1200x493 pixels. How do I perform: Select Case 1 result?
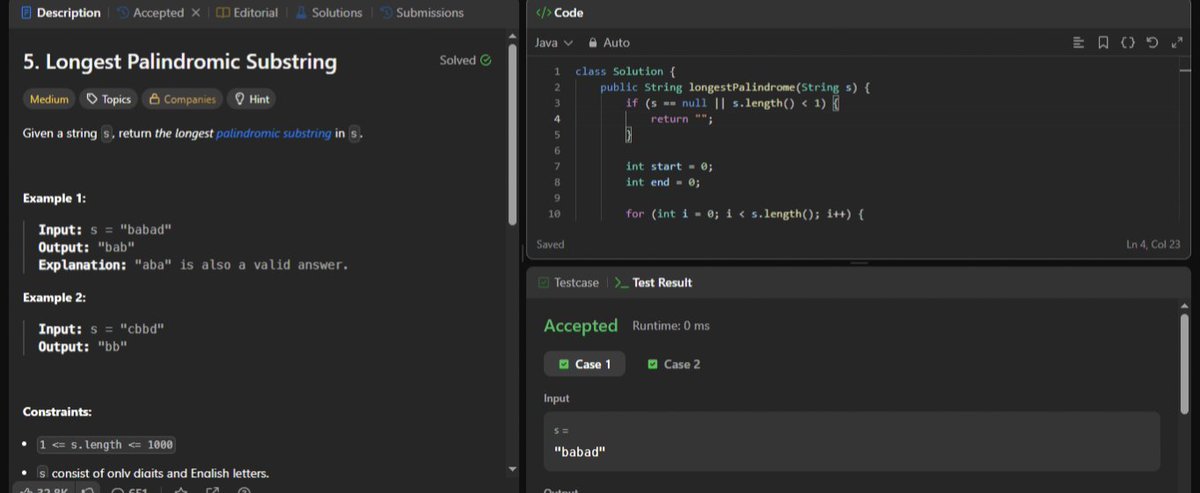click(584, 364)
